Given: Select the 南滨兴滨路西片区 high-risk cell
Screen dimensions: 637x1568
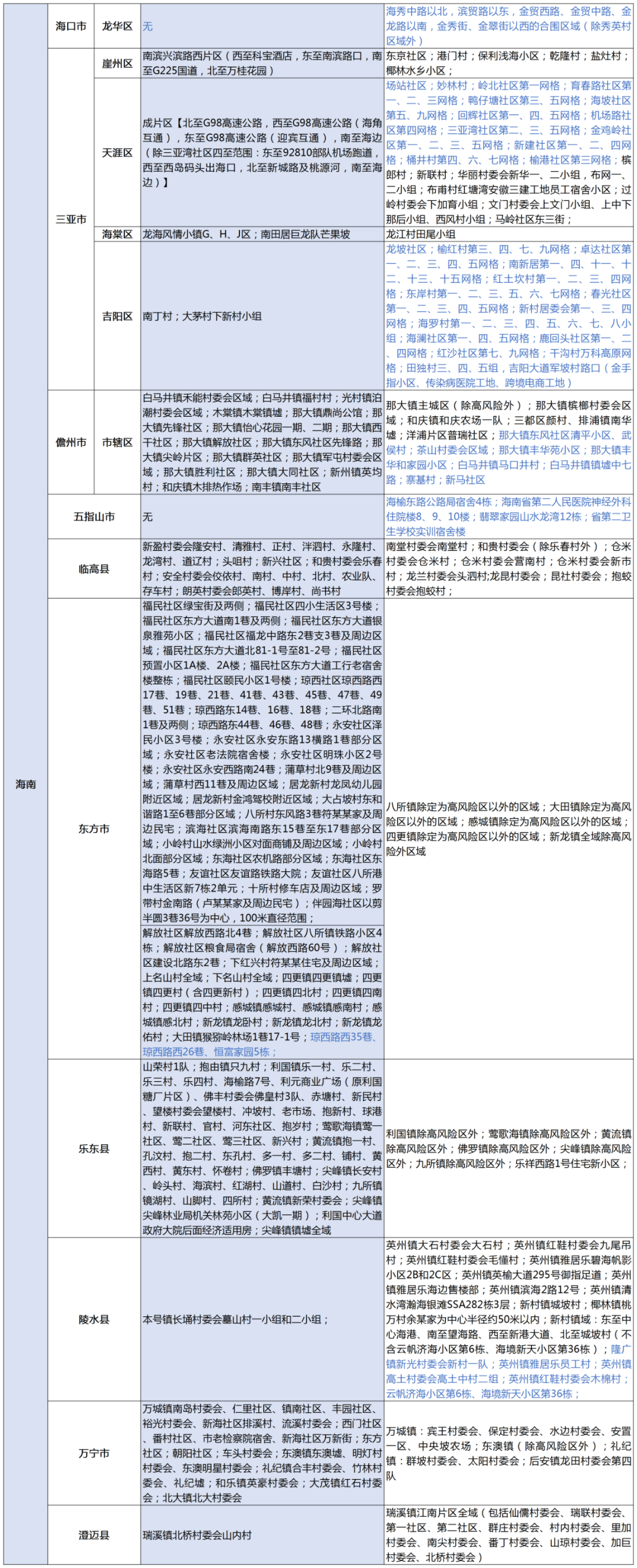Looking at the screenshot, I should coord(262,63).
